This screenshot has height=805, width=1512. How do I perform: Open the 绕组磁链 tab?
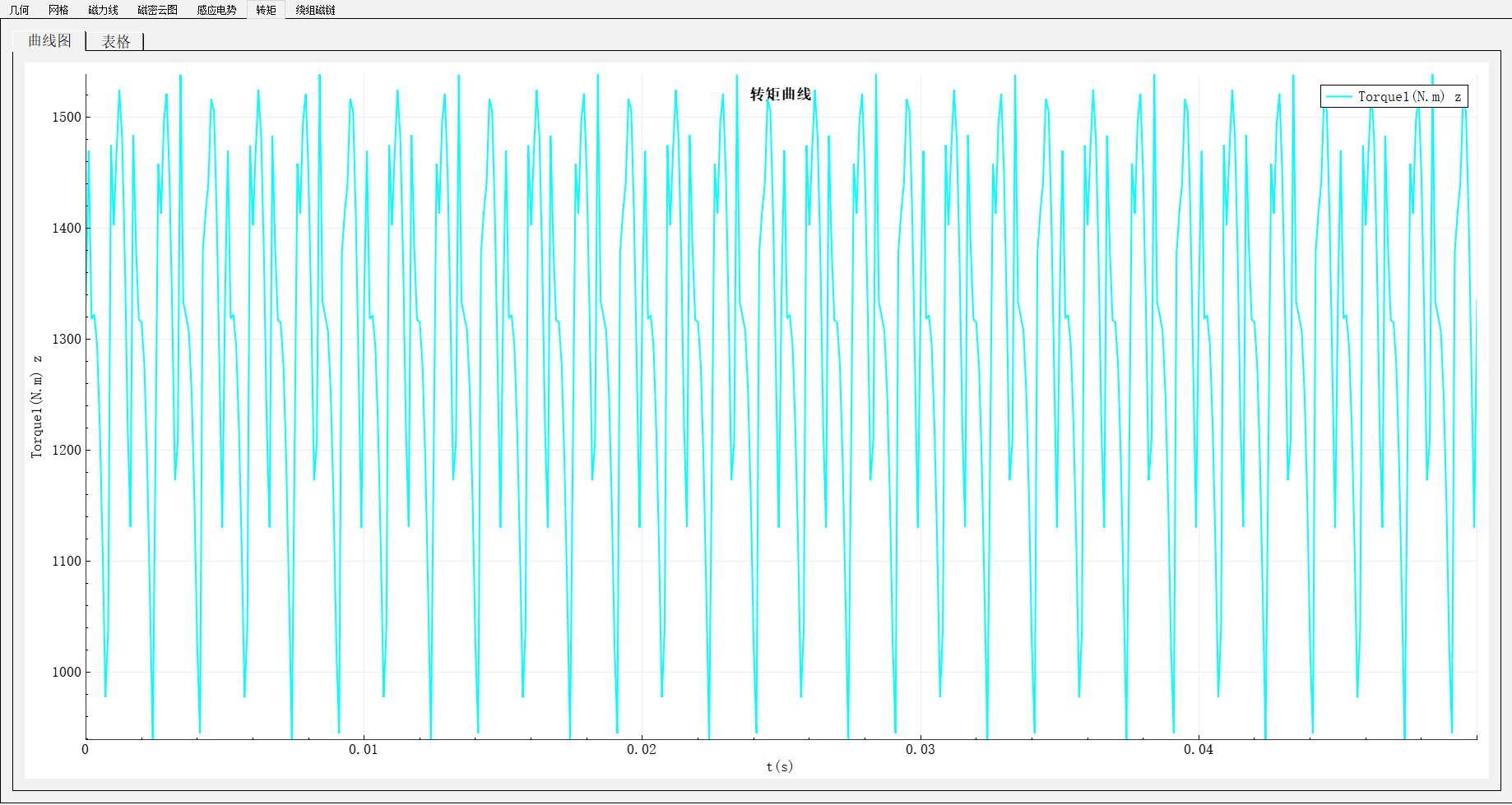point(315,10)
